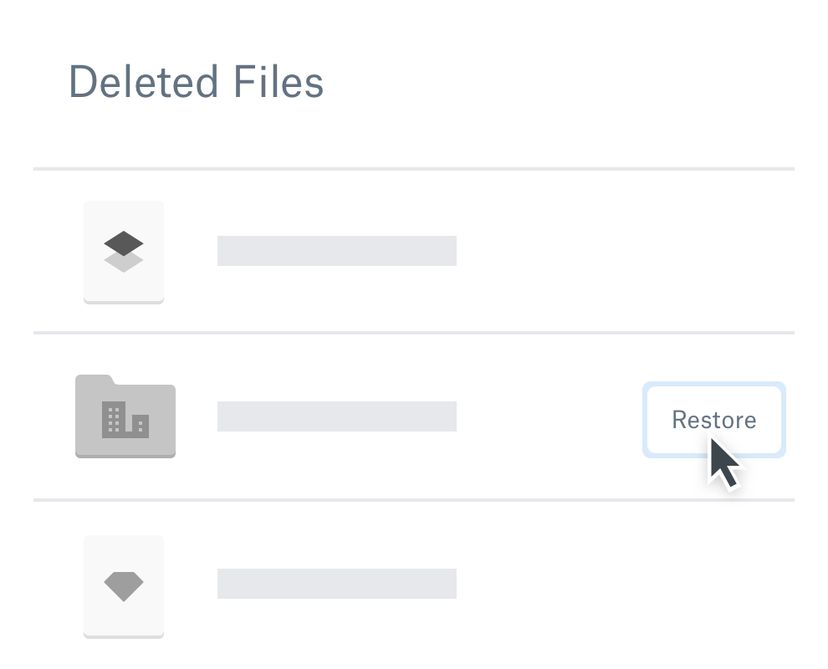828x669 pixels.
Task: Click the name bar of the bottom deleted file
Action: [337, 583]
